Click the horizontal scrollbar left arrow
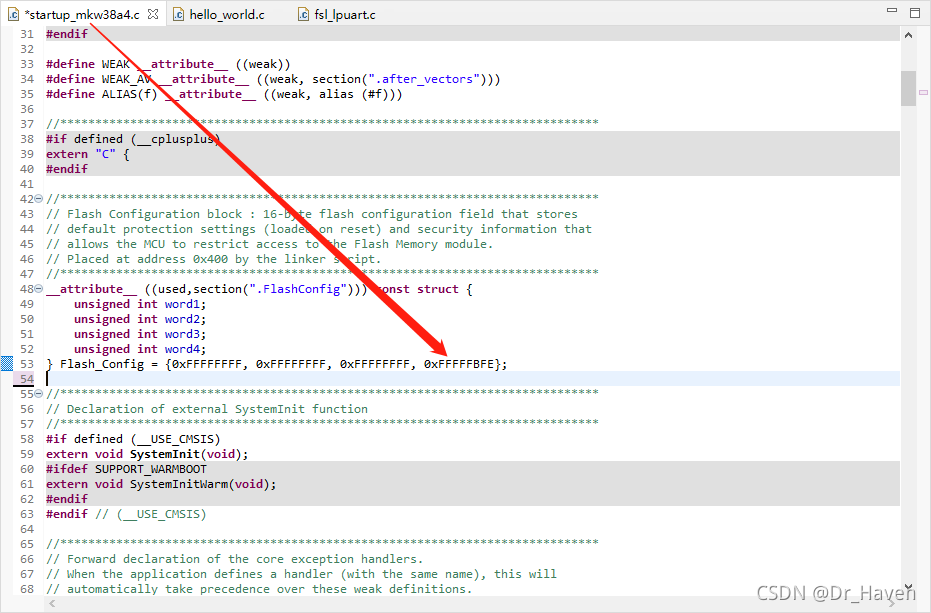The width and height of the screenshot is (931, 613). 52,603
